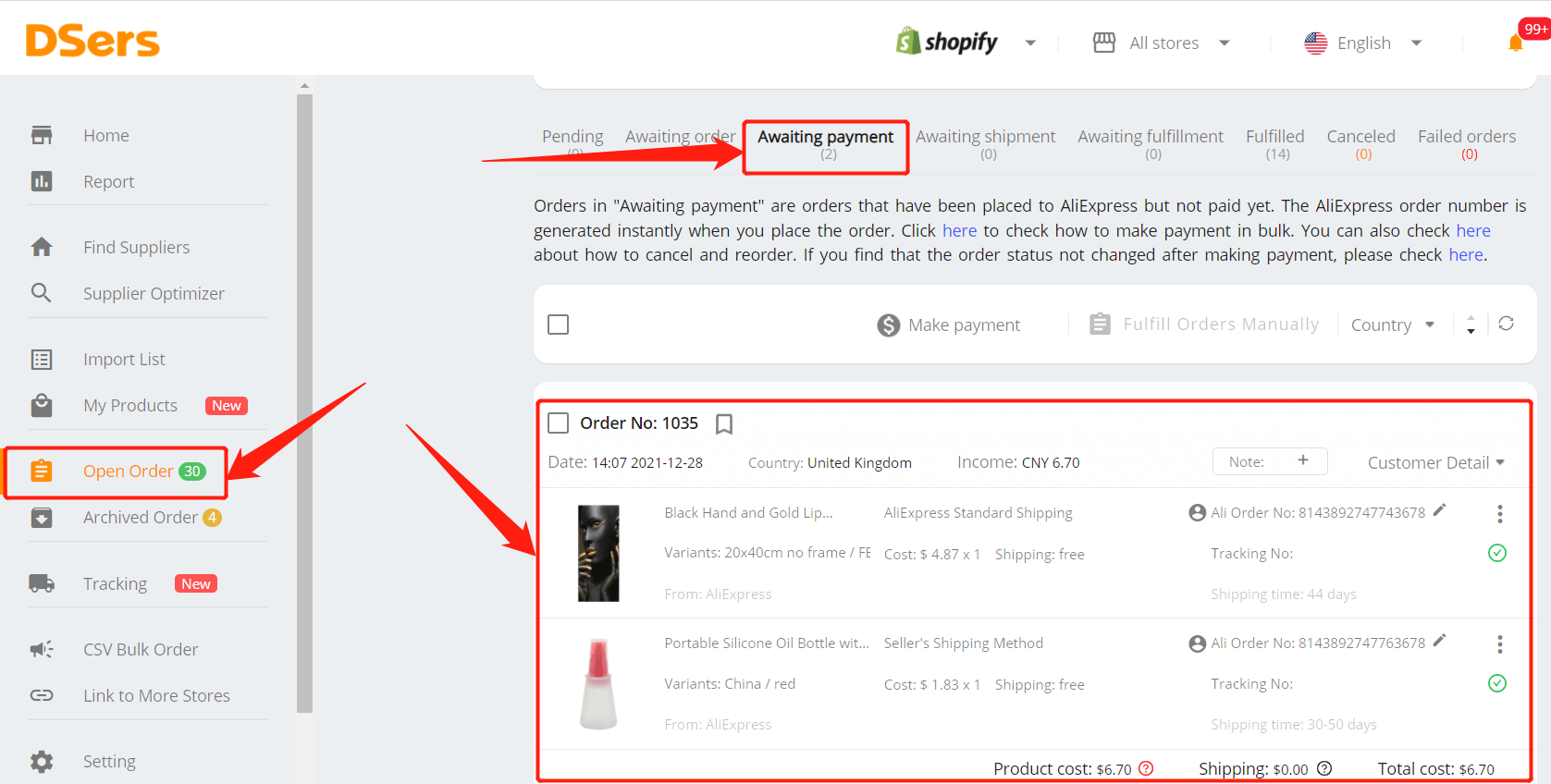Click the Archived Order box icon
This screenshot has height=784, width=1551.
point(42,517)
